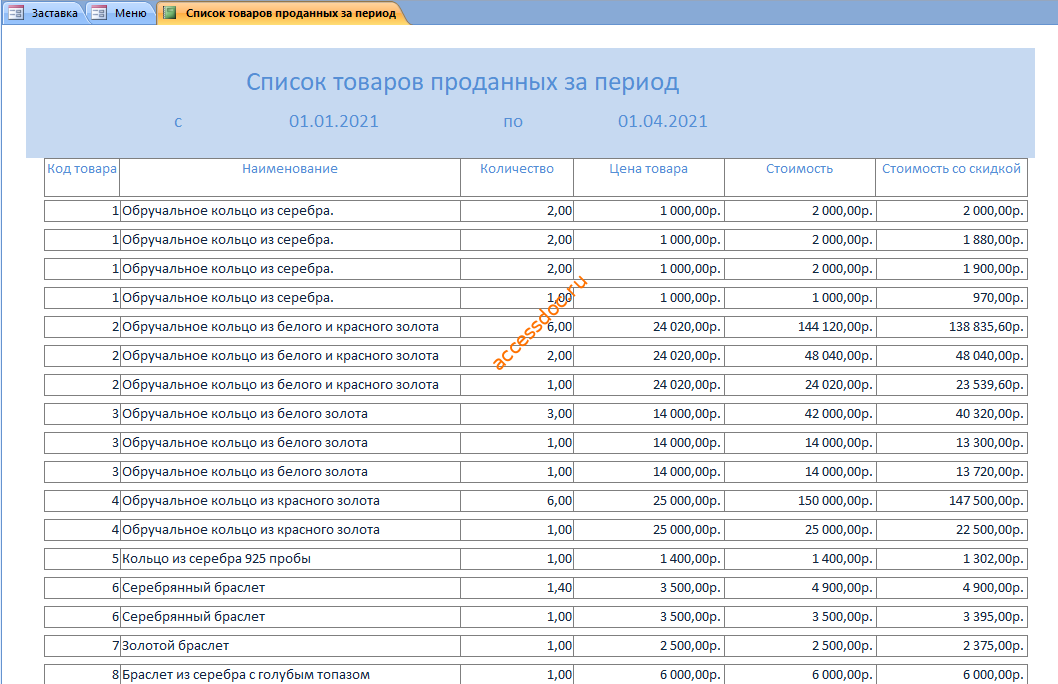
Task: Click the label по before the end date
Action: 513,122
